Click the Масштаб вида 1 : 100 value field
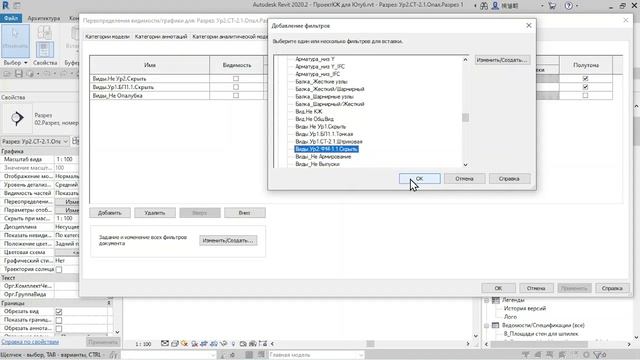 (x=67, y=159)
